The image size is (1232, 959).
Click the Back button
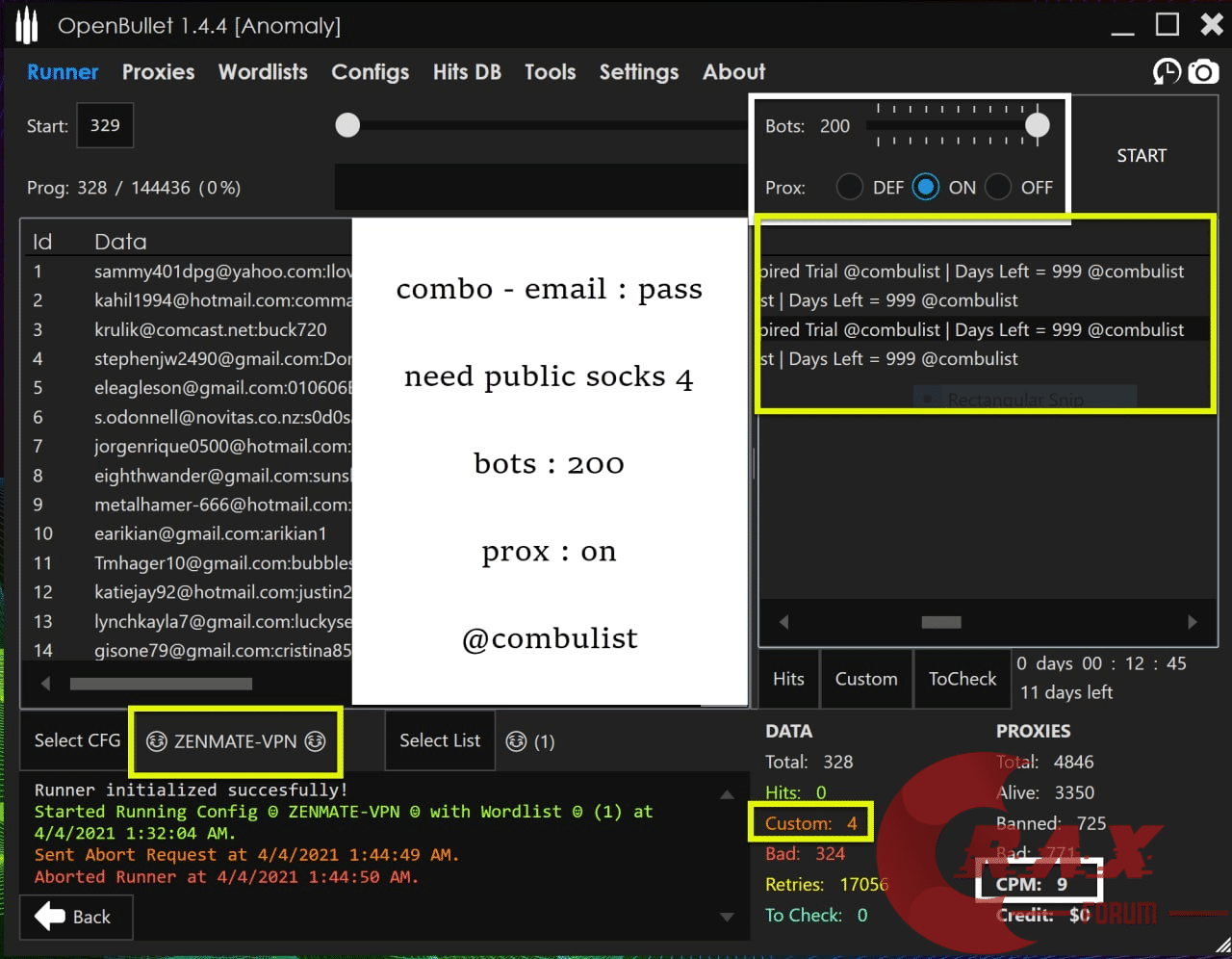75,917
